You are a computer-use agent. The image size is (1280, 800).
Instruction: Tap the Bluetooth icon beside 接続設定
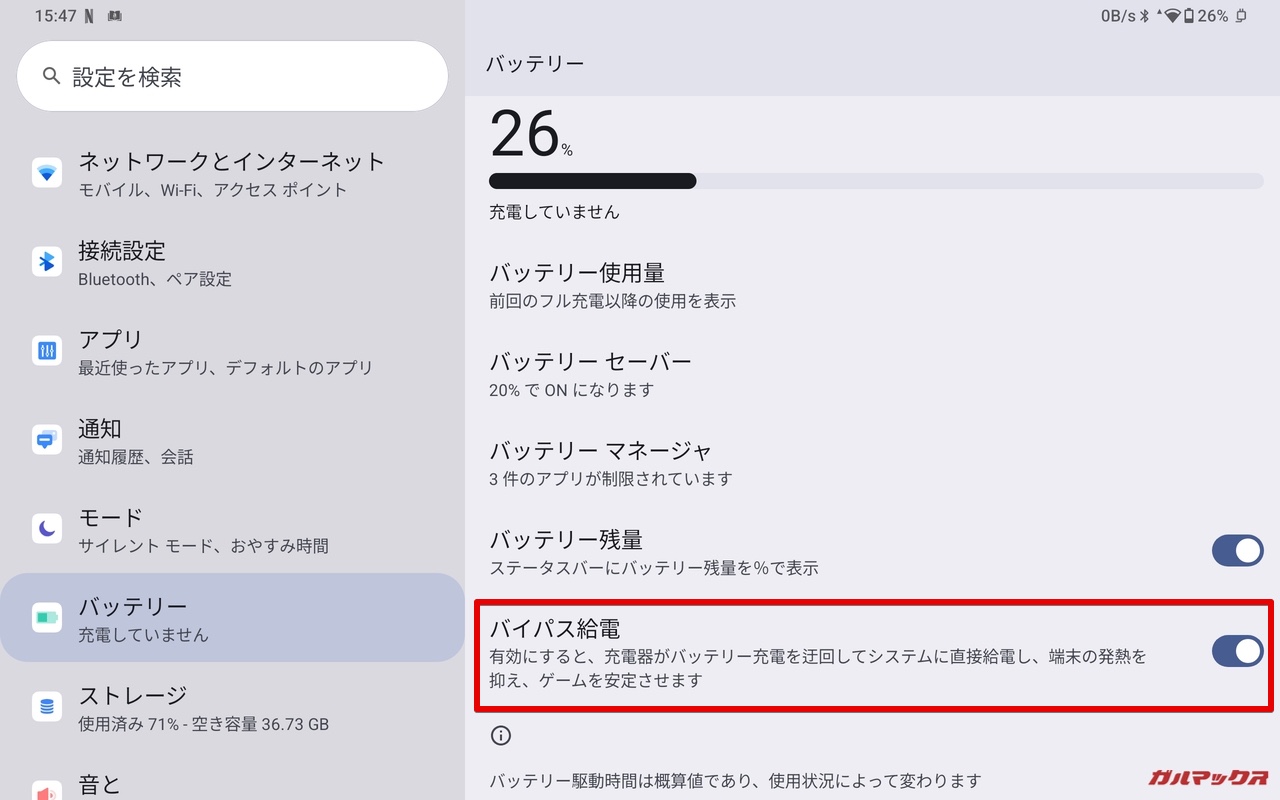click(47, 262)
